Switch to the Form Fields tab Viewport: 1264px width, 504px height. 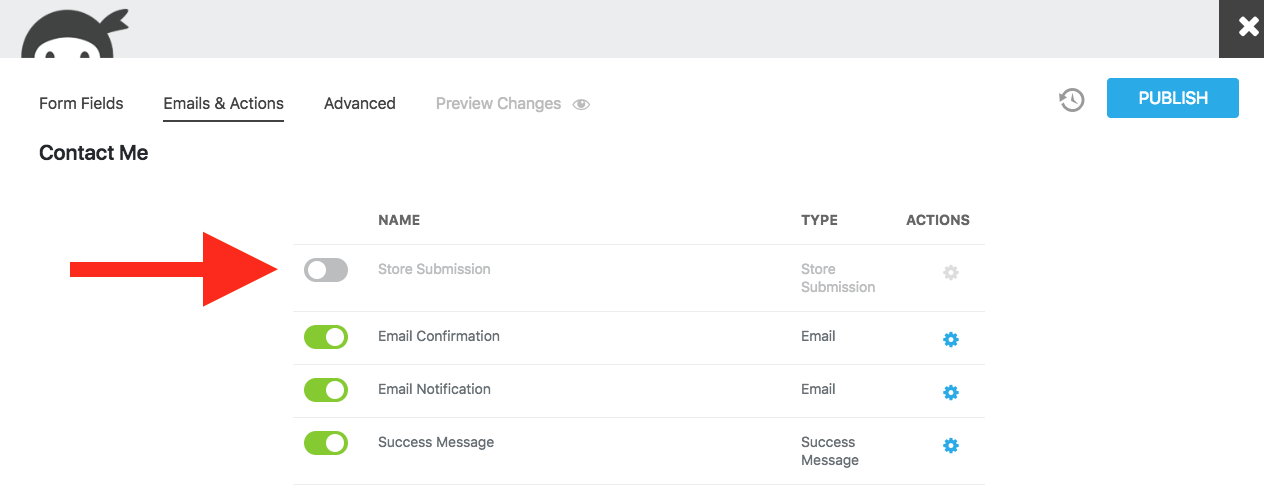tap(81, 103)
